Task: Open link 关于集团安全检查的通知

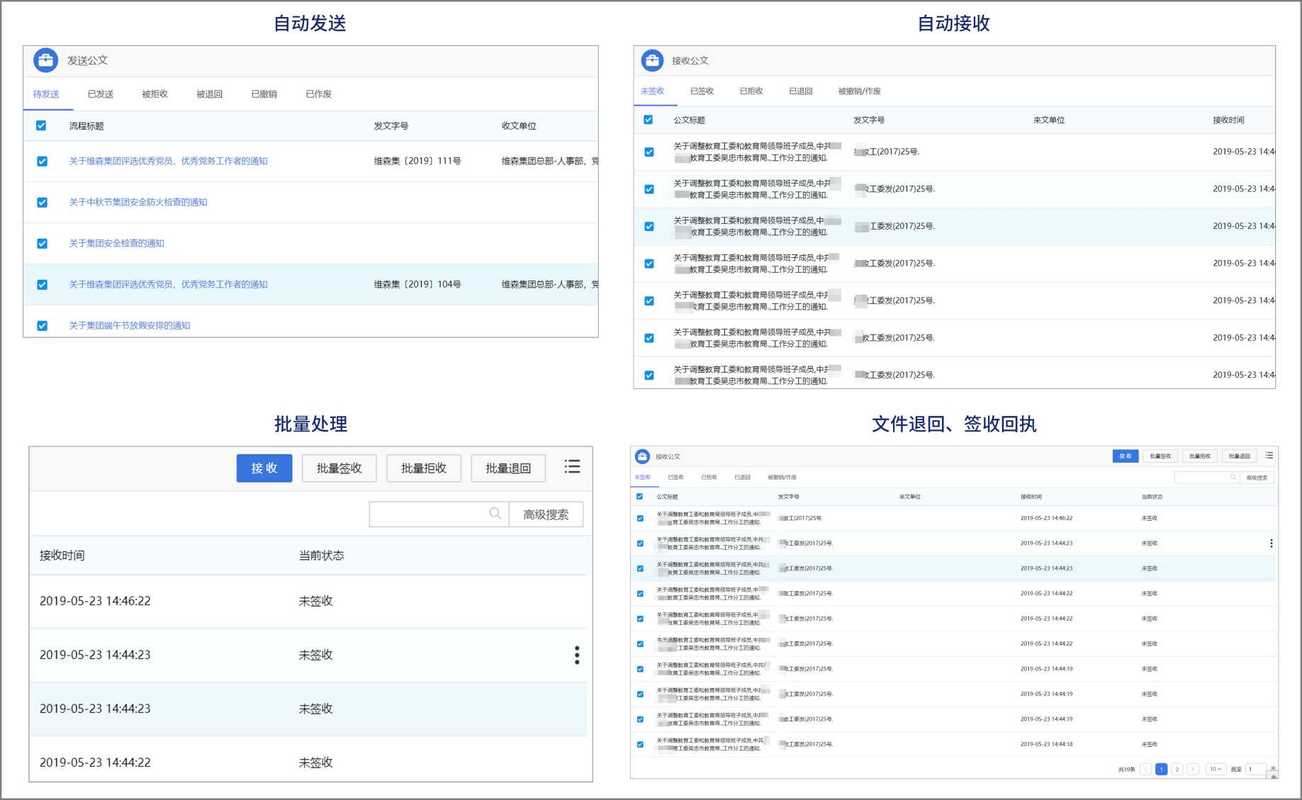Action: (x=116, y=244)
